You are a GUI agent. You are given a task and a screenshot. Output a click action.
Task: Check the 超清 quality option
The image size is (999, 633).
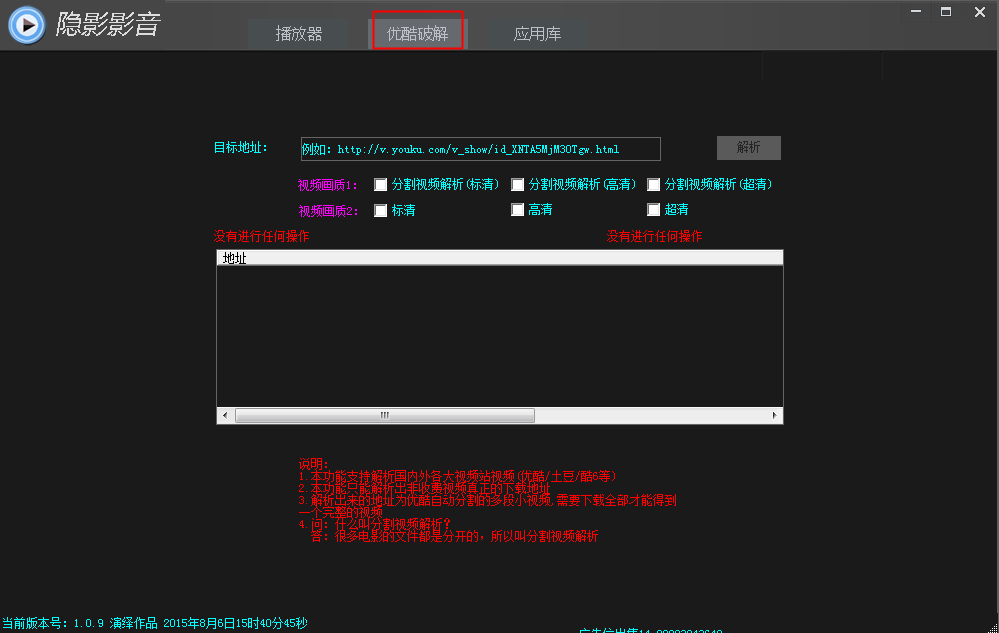[x=653, y=210]
